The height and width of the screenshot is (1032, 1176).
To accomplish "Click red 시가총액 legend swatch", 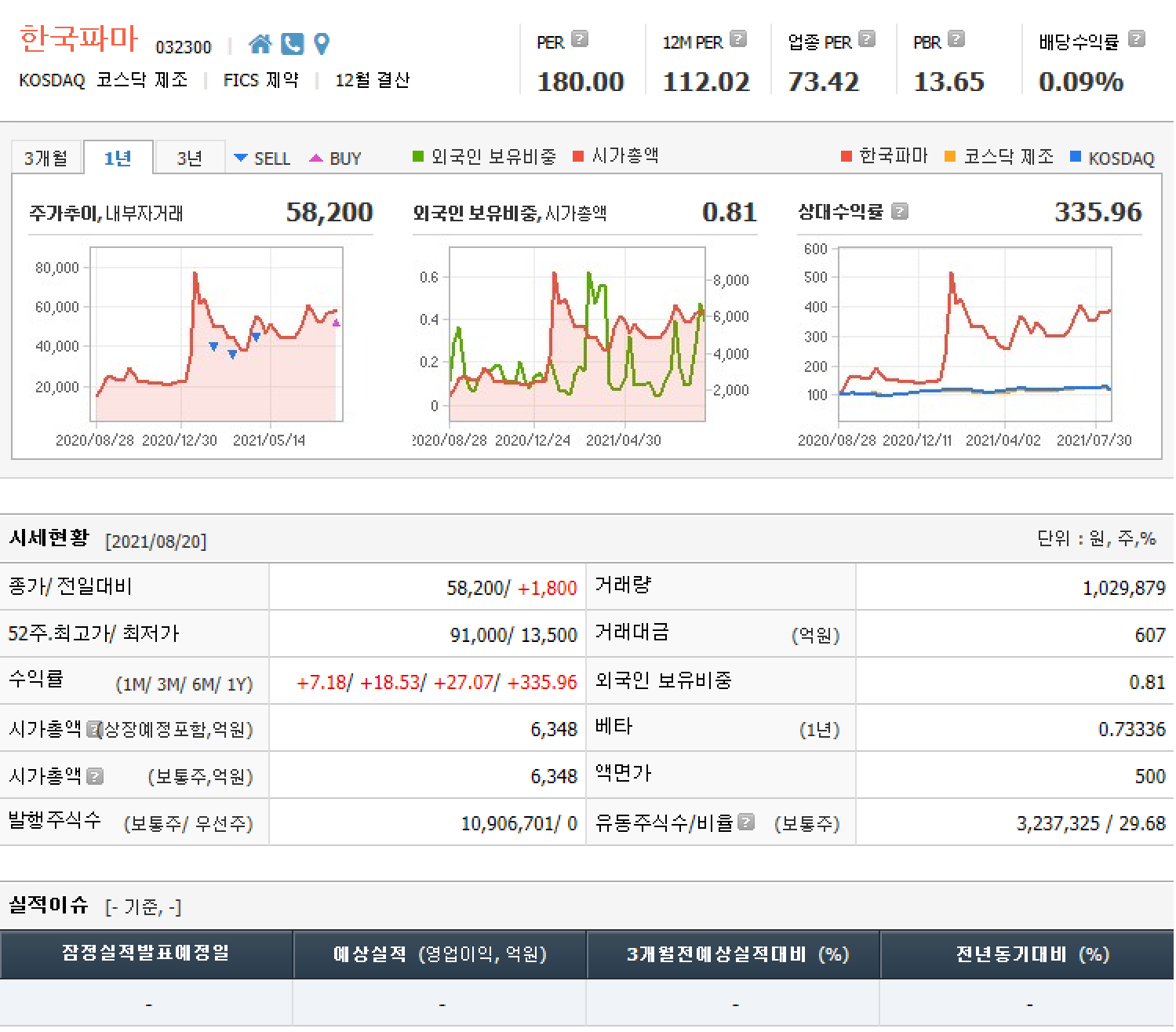I will click(x=578, y=156).
